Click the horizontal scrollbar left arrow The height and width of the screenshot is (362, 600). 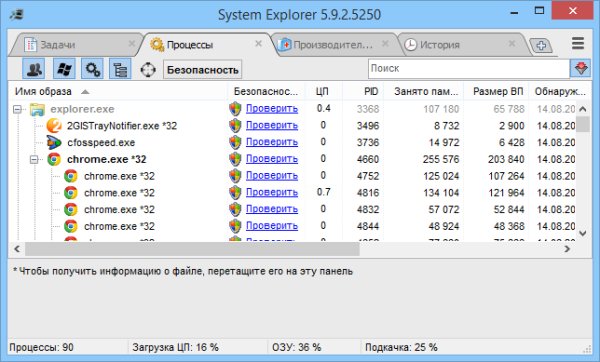click(17, 249)
